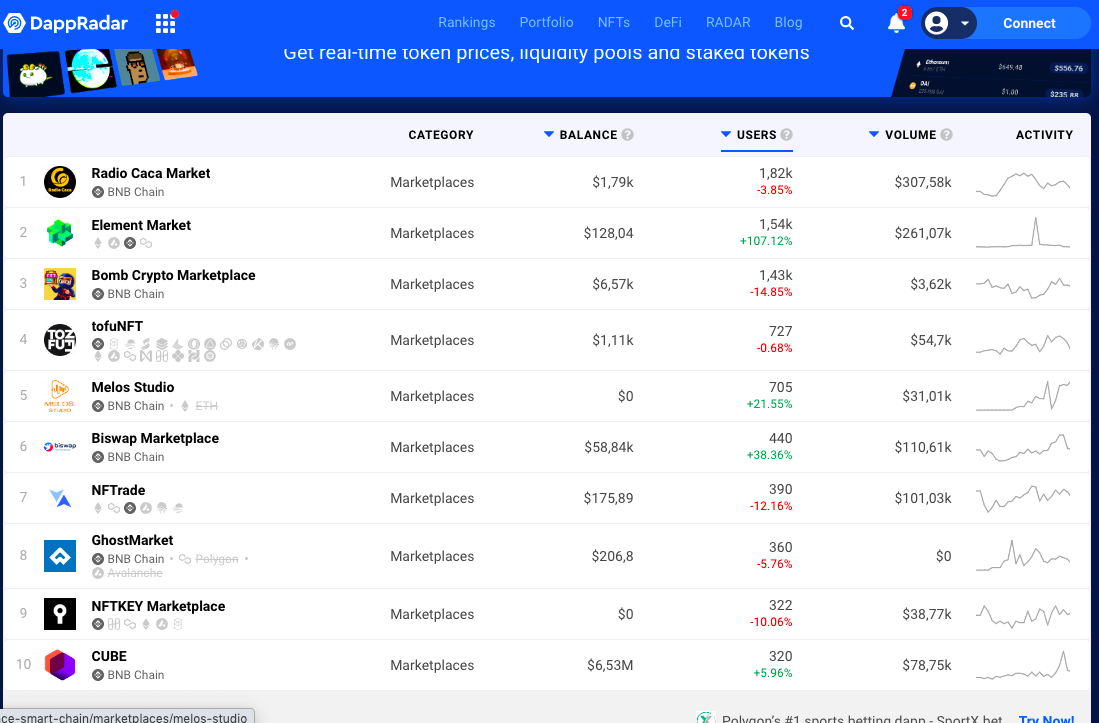This screenshot has height=723, width=1099.
Task: Click the crossed-out Polygon label under GhostMarket
Action: [x=217, y=559]
